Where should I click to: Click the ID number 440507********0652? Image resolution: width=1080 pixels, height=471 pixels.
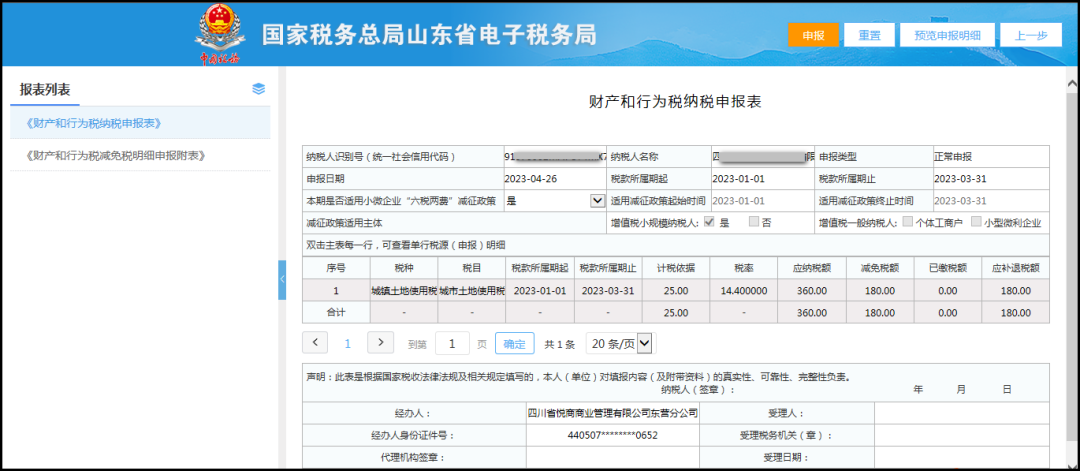click(612, 435)
